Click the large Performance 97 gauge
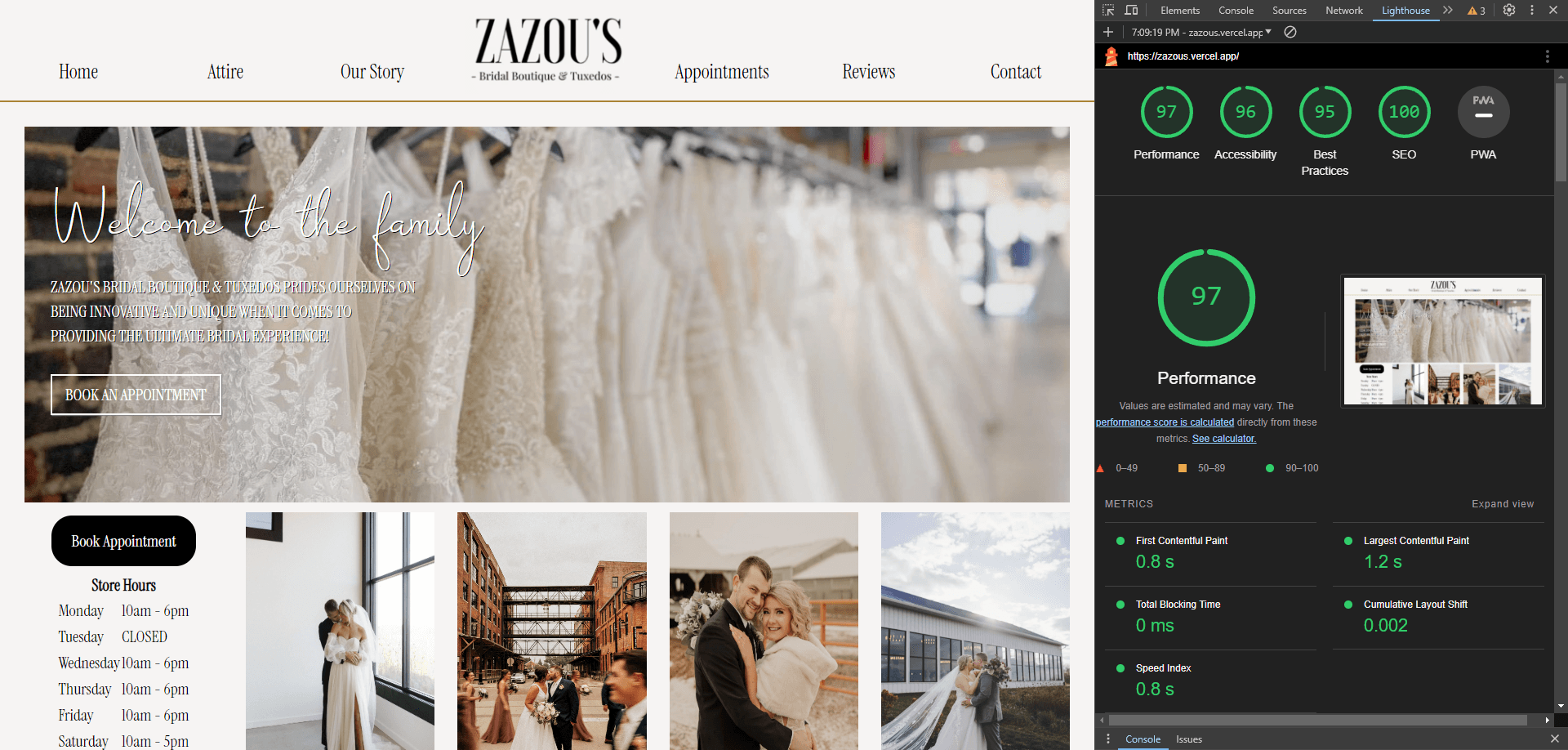This screenshot has width=1568, height=750. coord(1206,297)
